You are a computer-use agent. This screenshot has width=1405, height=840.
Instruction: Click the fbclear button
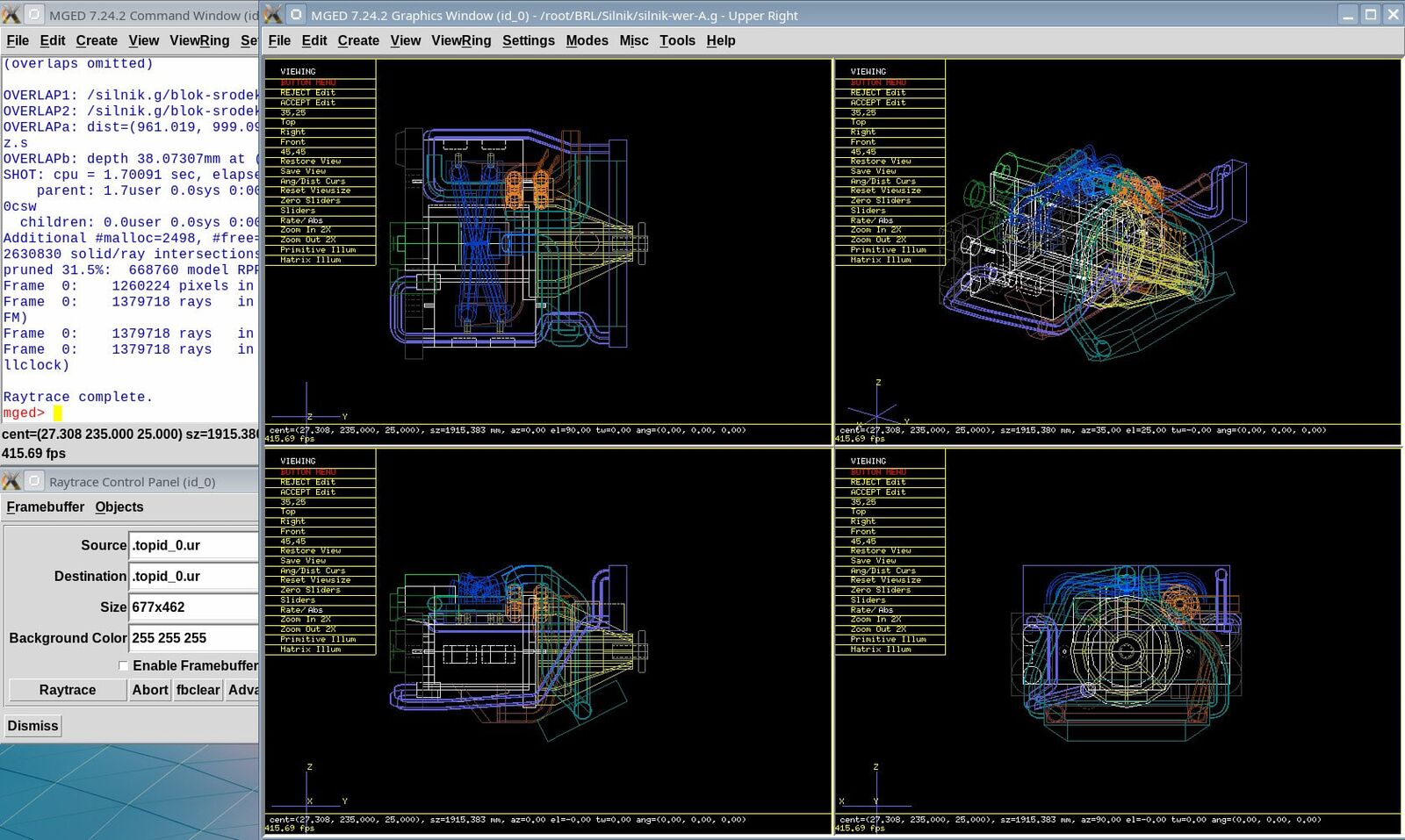pyautogui.click(x=198, y=690)
